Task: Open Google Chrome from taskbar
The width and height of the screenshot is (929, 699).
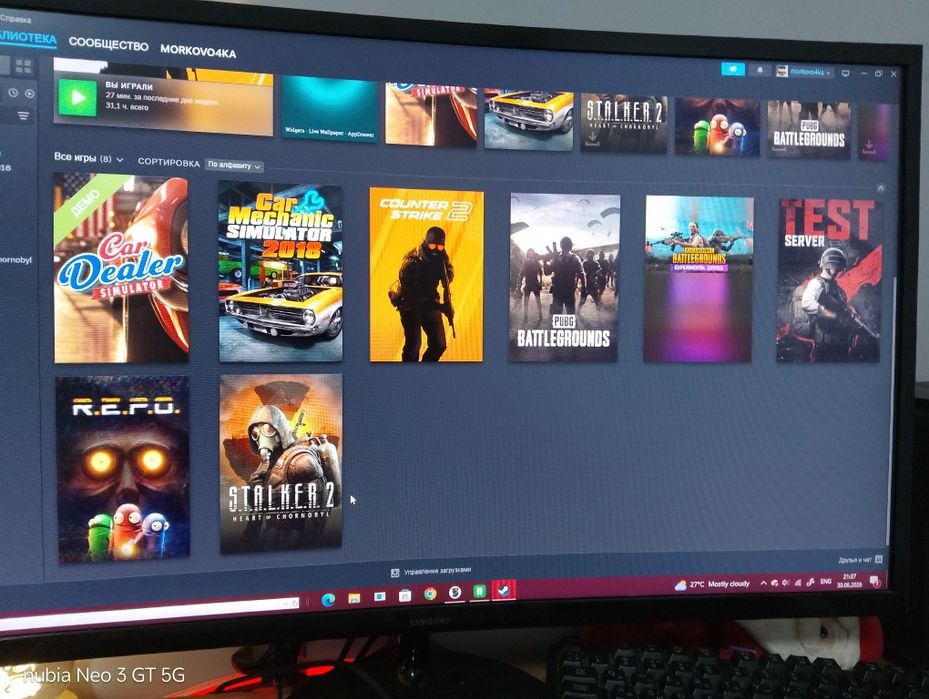Action: 430,594
